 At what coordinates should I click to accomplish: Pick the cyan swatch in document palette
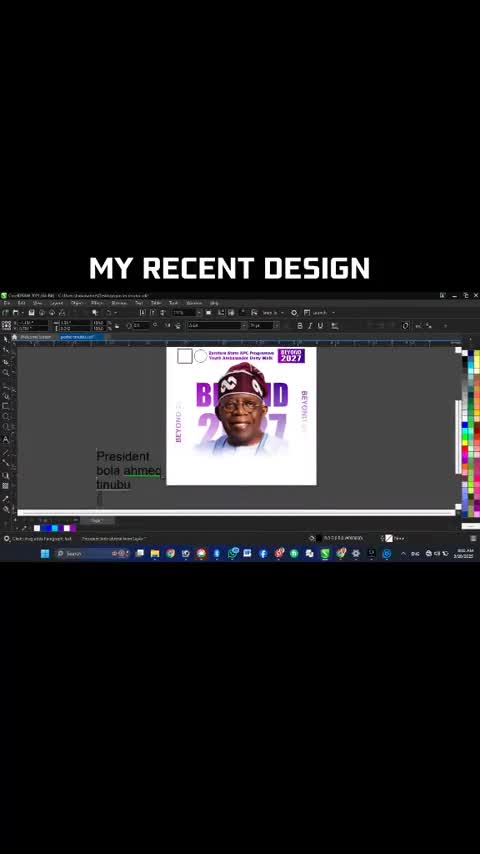coord(54,528)
